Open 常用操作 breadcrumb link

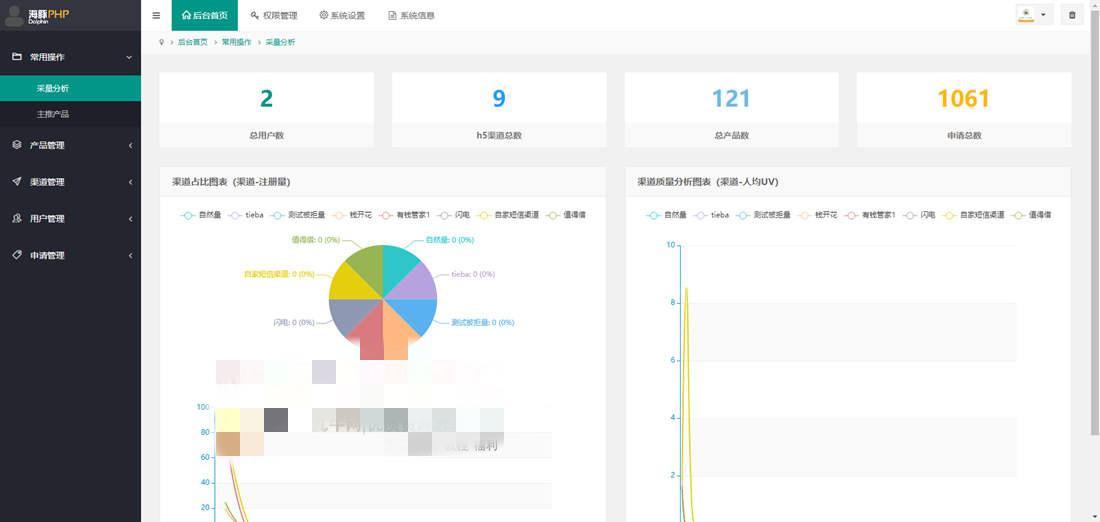[236, 42]
